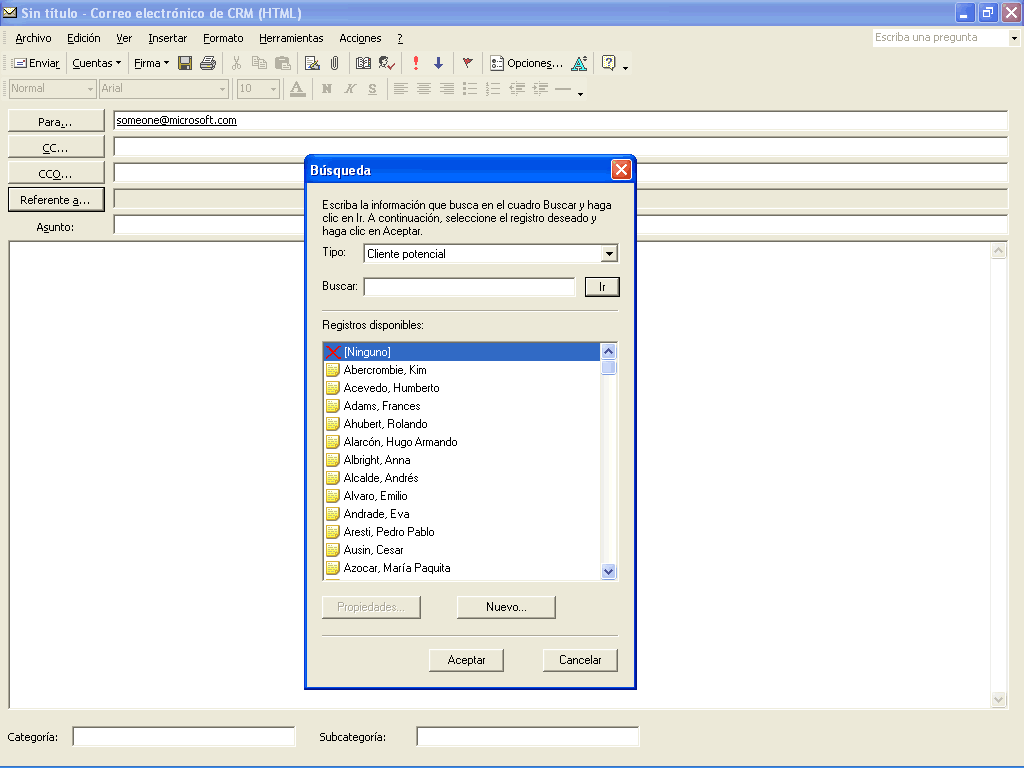Select Alarcón, Hugo Armando record
1024x768 pixels.
(x=462, y=442)
